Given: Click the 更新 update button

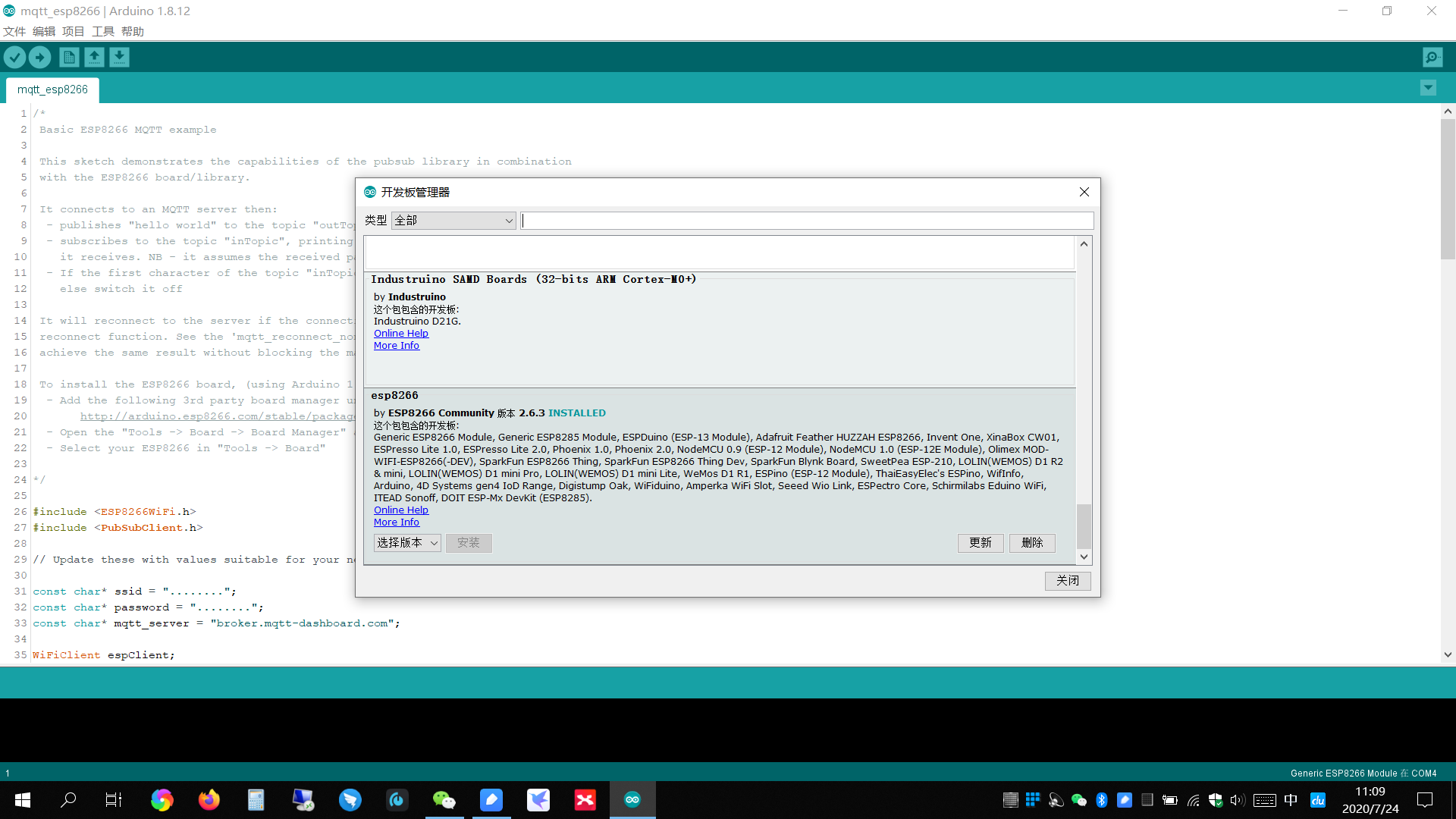Looking at the screenshot, I should 980,543.
